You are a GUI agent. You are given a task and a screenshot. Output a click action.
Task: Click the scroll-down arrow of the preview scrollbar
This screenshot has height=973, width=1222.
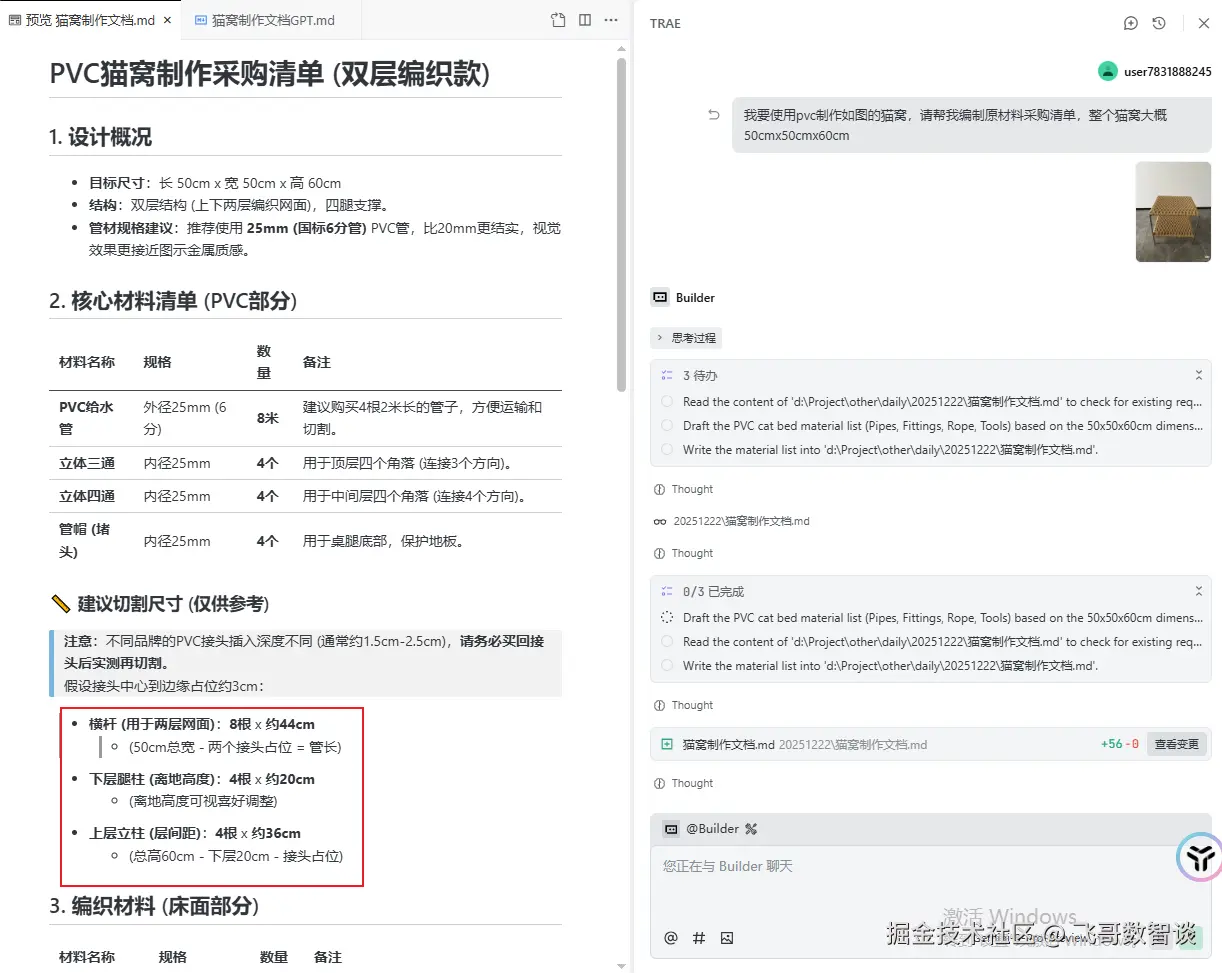click(x=621, y=966)
